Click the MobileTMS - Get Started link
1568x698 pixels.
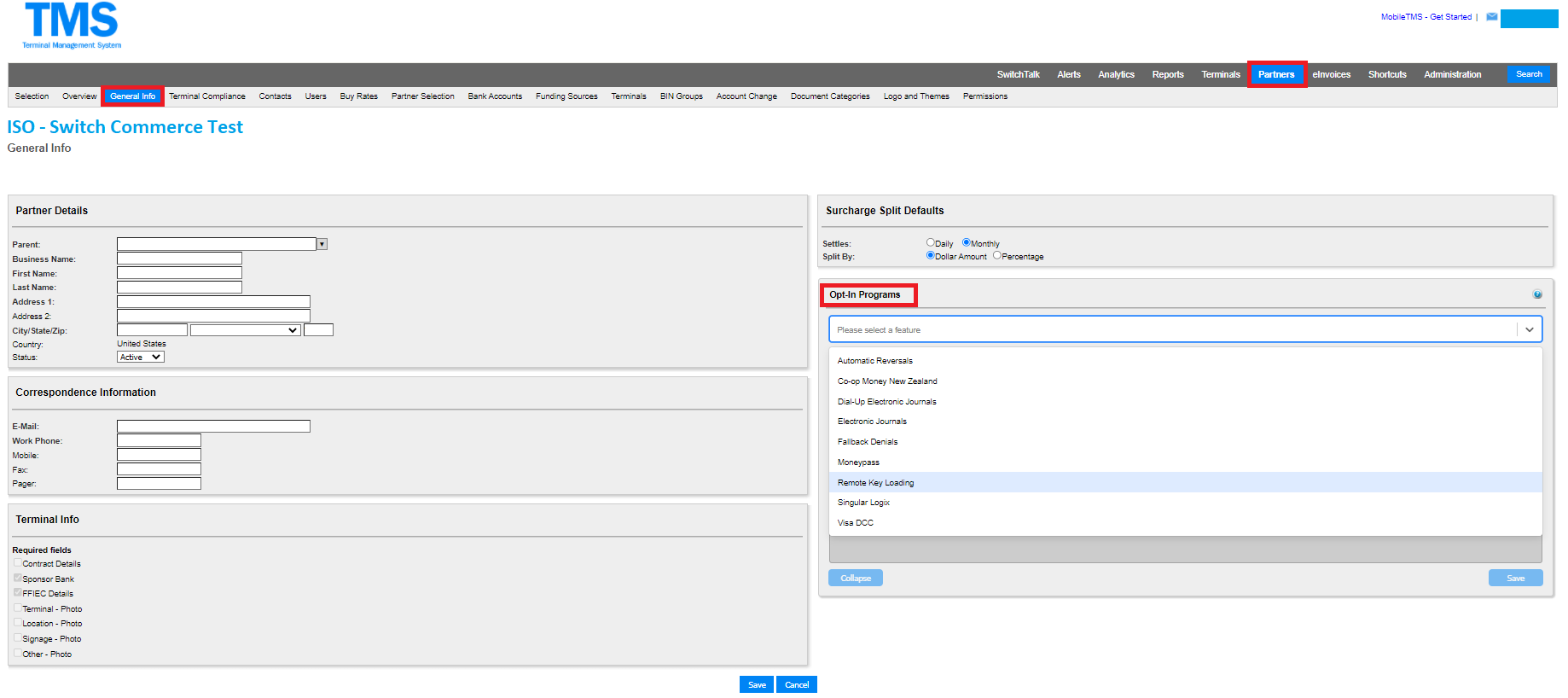pyautogui.click(x=1426, y=16)
